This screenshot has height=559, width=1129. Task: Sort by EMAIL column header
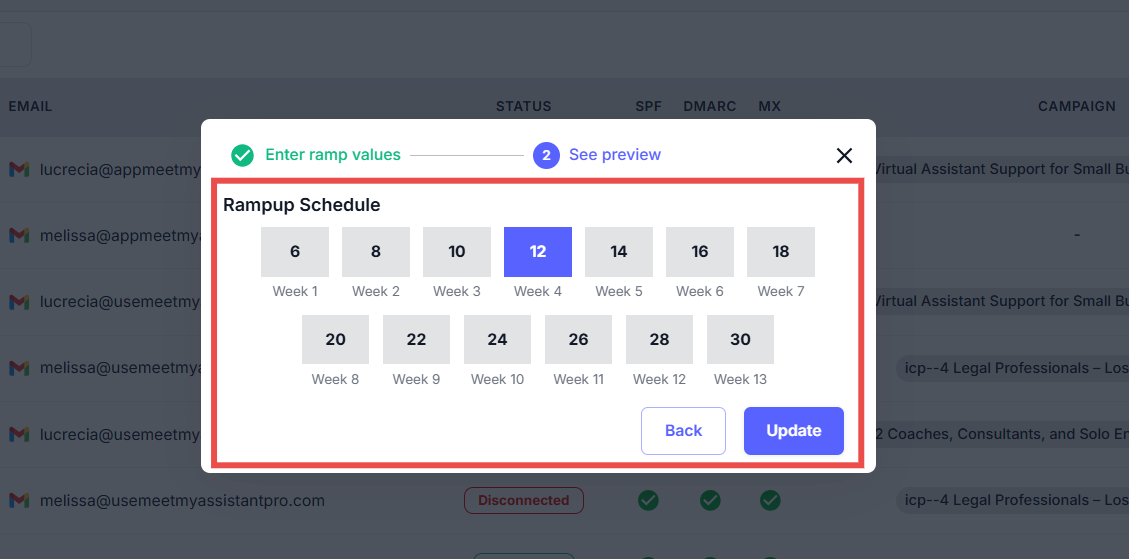[x=30, y=106]
